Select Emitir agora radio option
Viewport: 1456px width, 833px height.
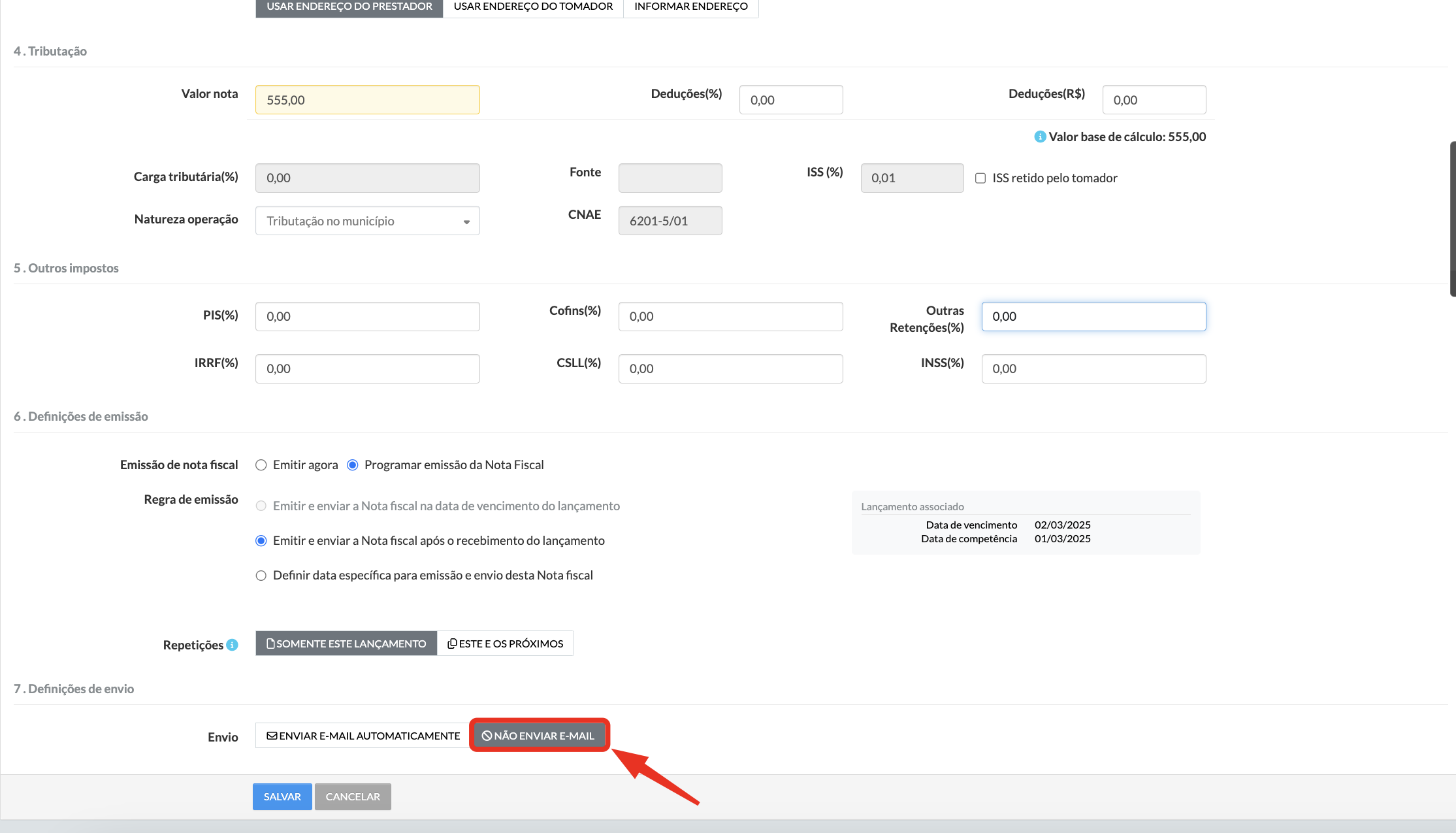click(x=261, y=465)
